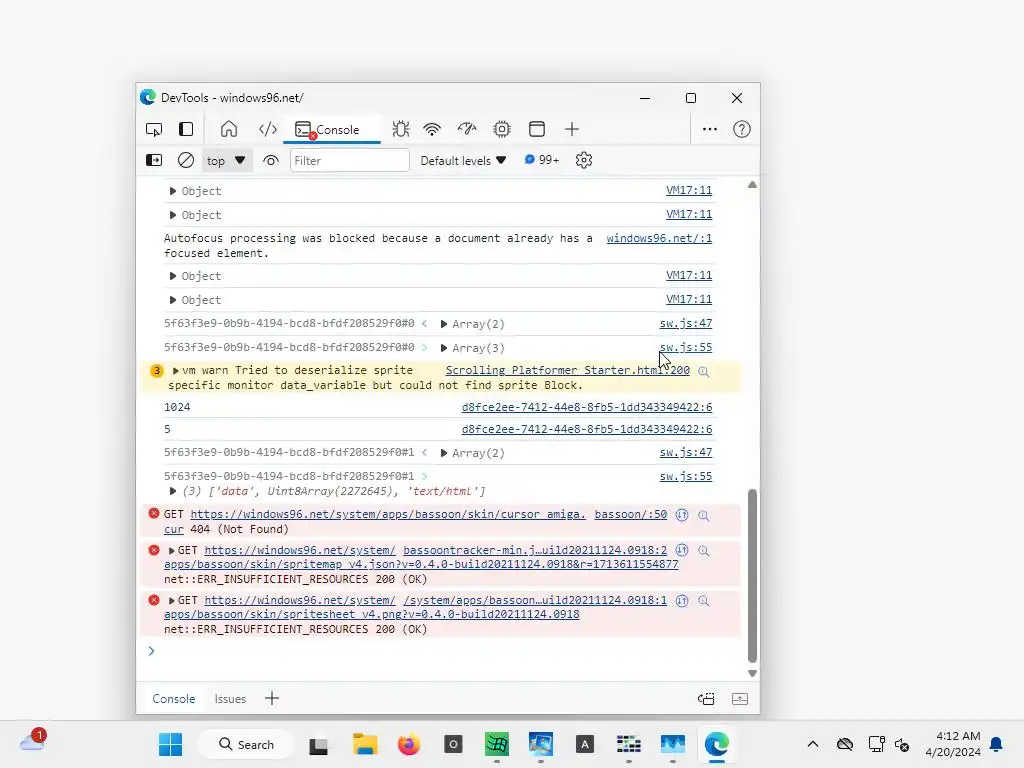Open the Help question mark icon
This screenshot has width=1024, height=768.
pyautogui.click(x=742, y=129)
